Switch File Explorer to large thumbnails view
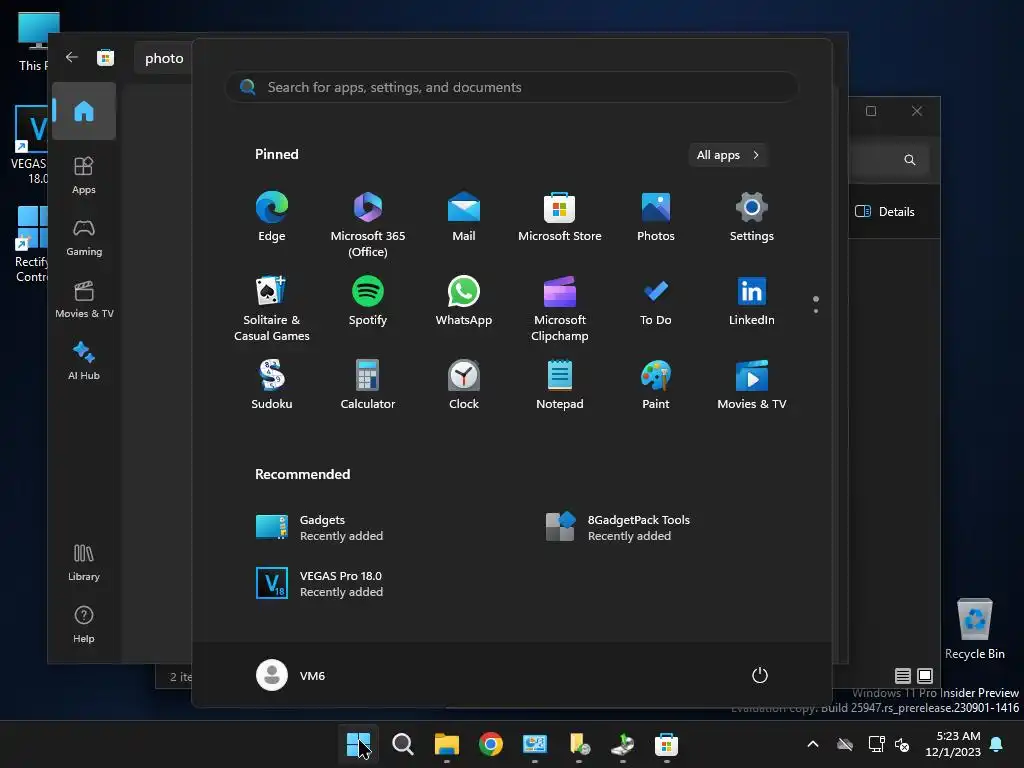Screen dimensions: 1024x768 925,676
